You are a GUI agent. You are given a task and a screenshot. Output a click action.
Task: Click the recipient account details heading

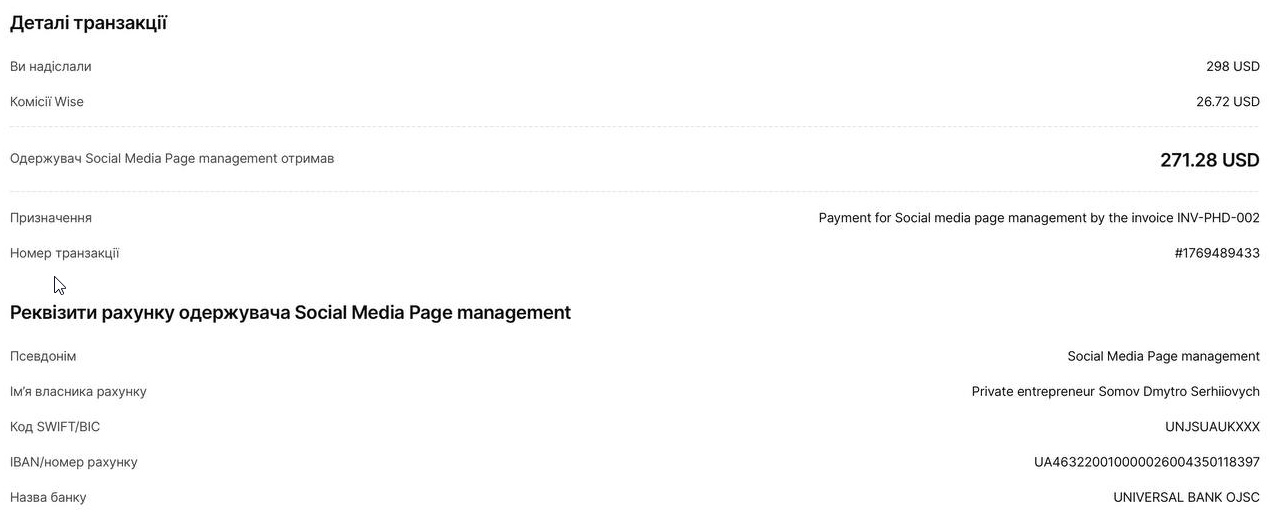tap(290, 312)
